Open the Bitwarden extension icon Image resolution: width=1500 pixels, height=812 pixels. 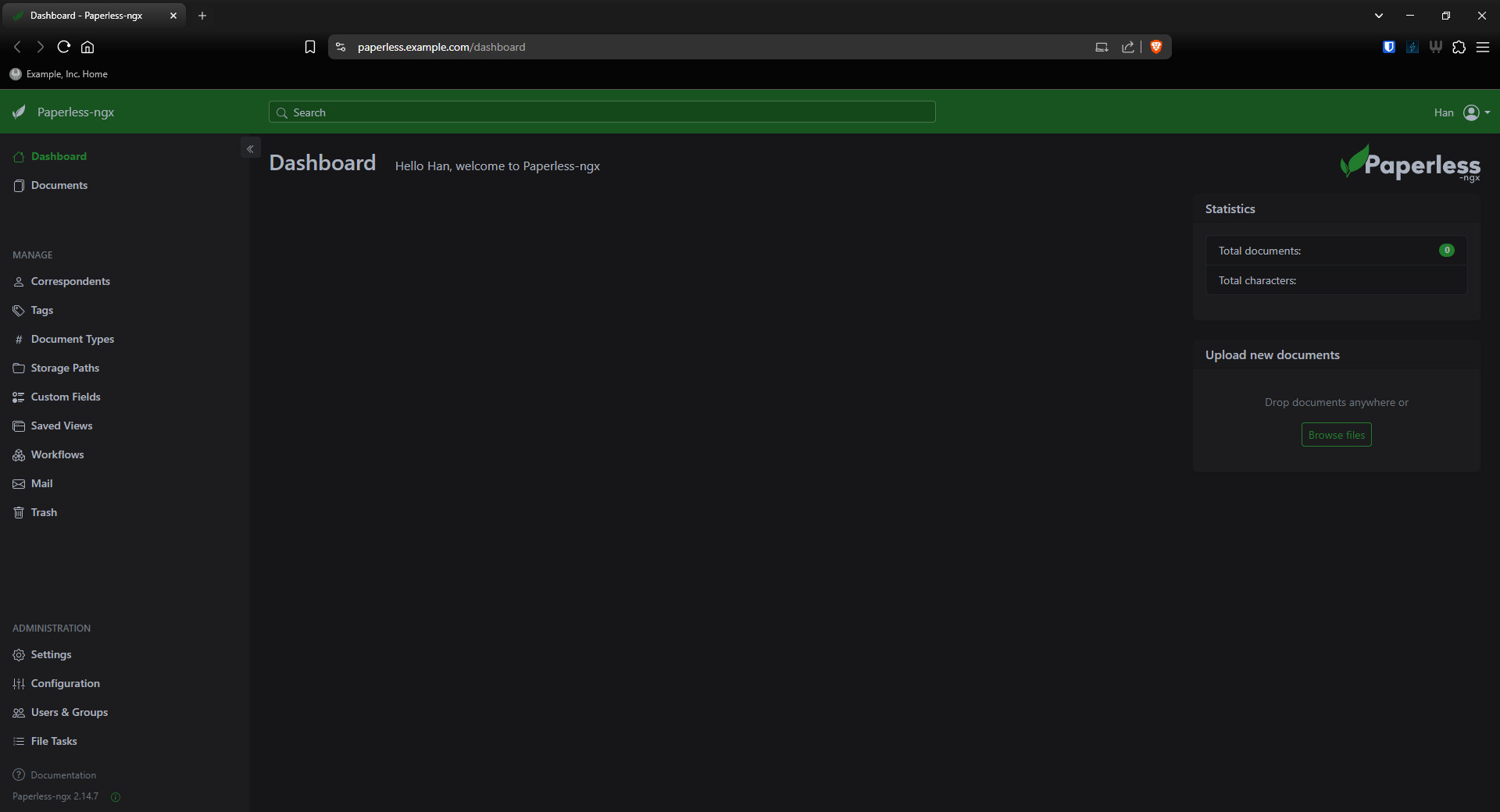(1389, 47)
